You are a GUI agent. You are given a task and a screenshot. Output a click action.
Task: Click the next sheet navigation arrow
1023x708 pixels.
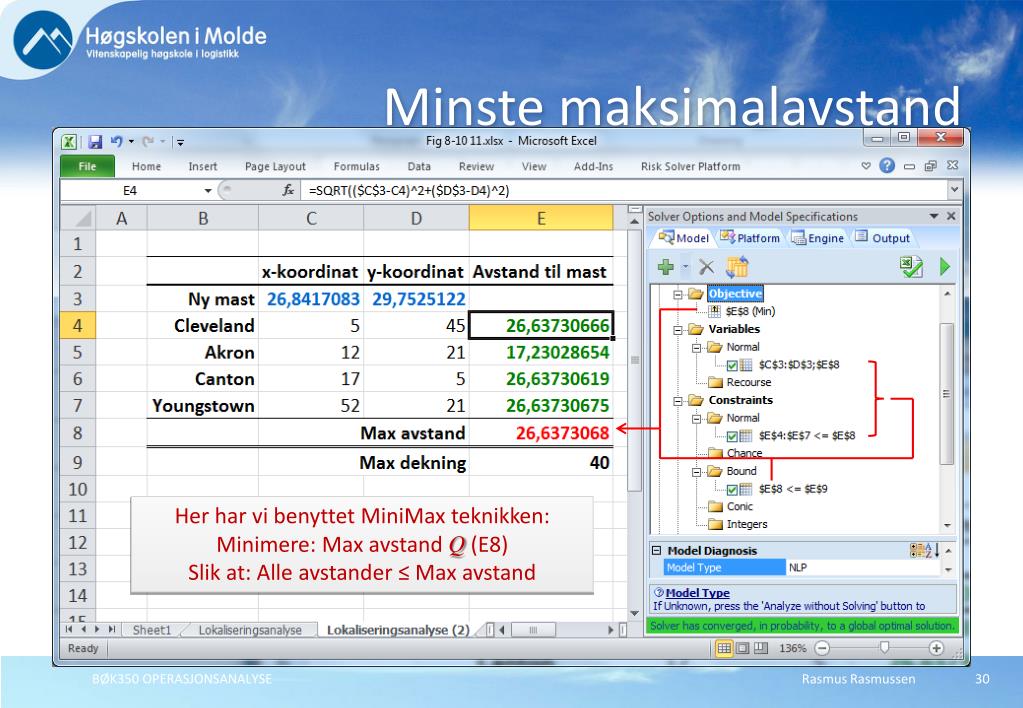click(97, 630)
